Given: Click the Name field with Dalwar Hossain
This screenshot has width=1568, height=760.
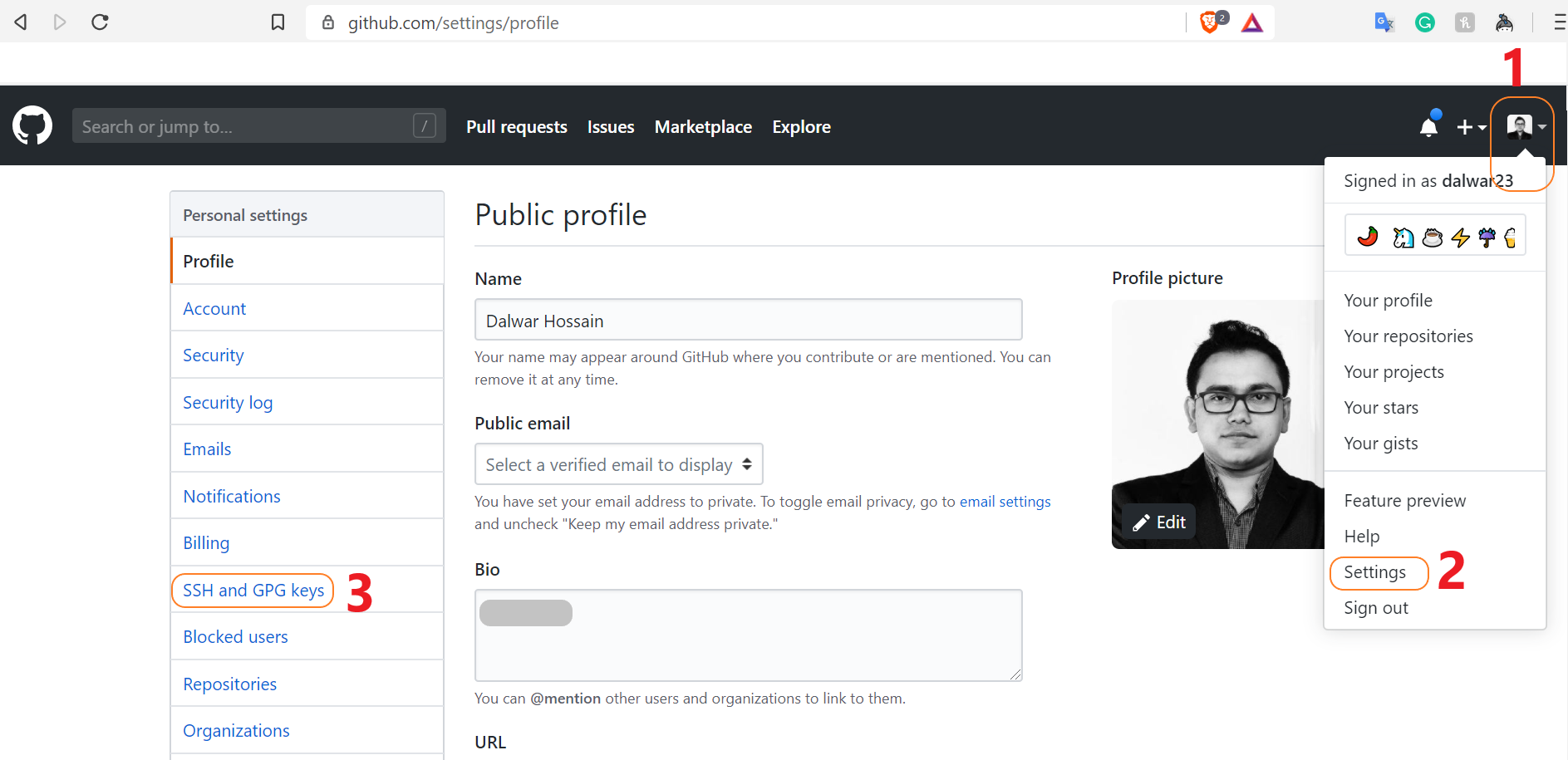Looking at the screenshot, I should coord(748,320).
